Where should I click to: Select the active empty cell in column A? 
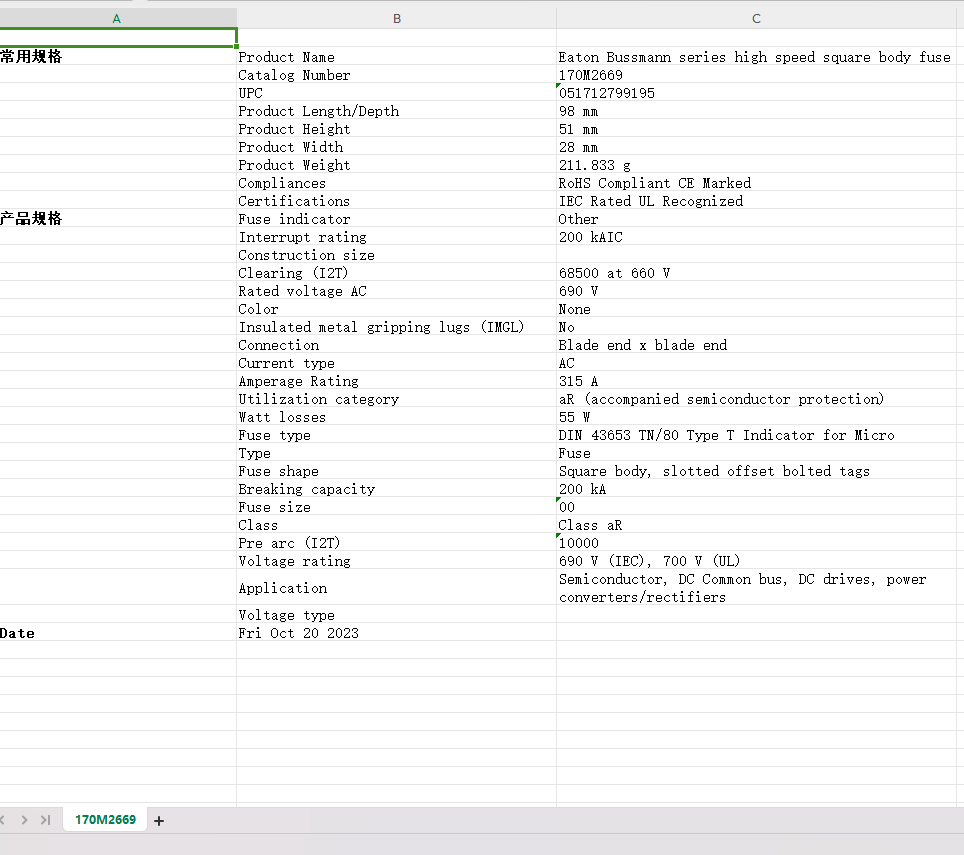(118, 37)
